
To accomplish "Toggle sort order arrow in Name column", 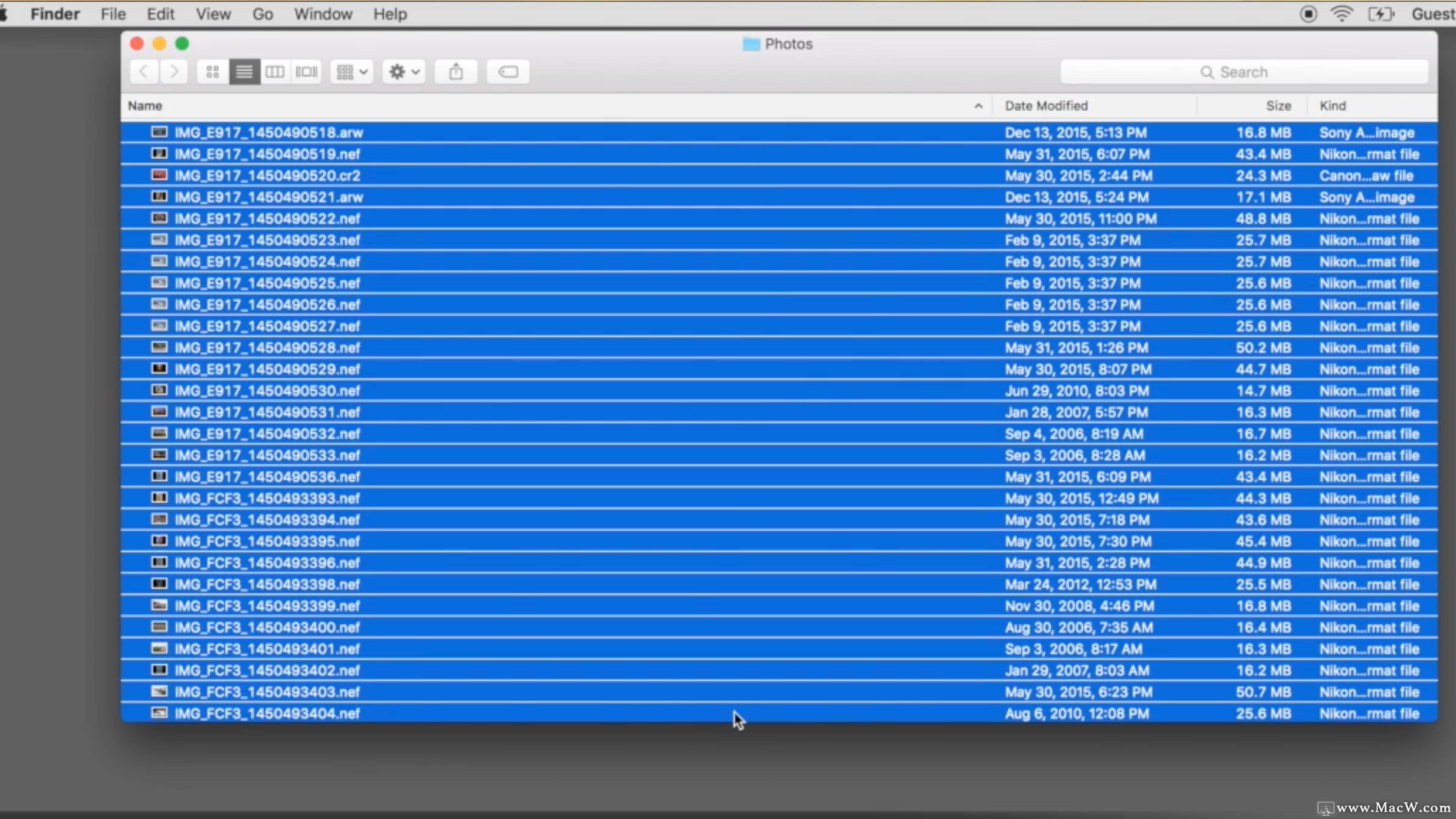I will pos(978,106).
